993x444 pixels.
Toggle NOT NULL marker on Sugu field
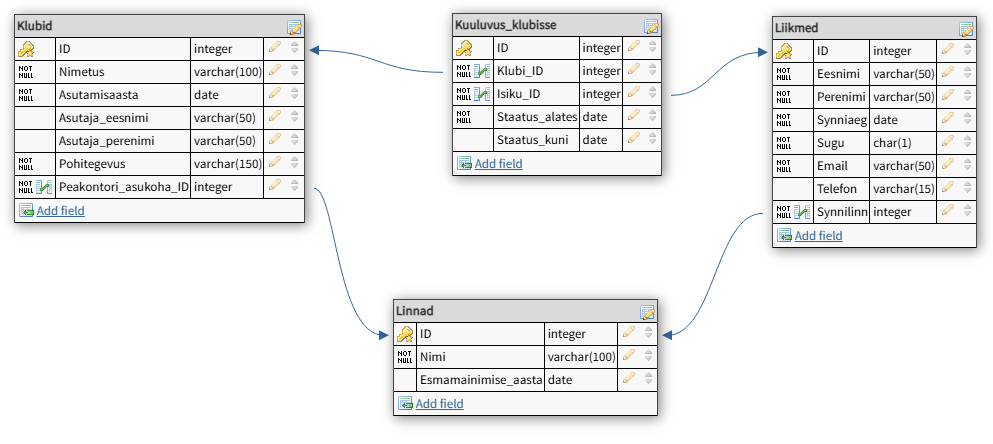coord(783,143)
